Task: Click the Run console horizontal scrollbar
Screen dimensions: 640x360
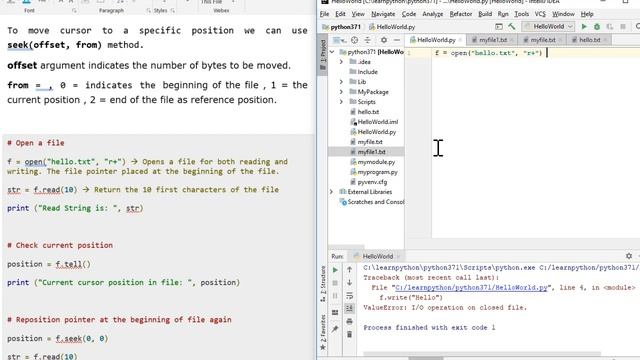Action: 482,353
